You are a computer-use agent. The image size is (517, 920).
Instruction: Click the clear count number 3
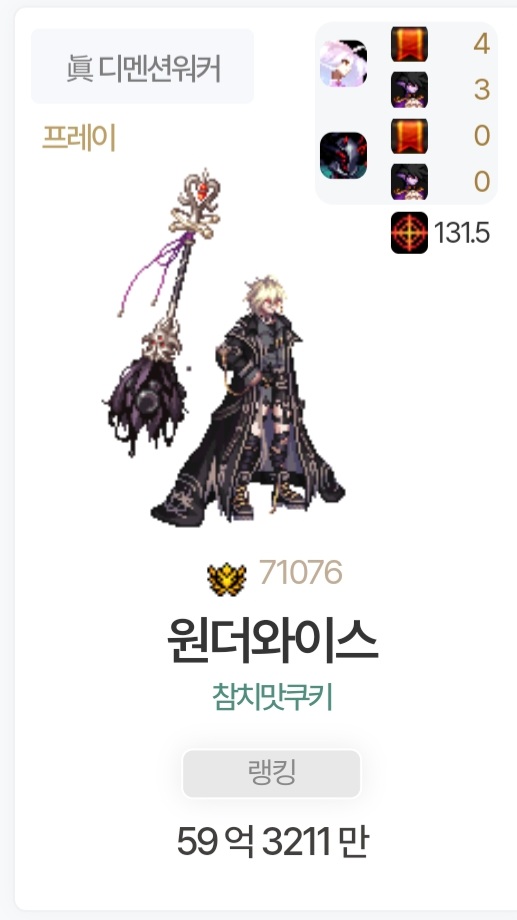click(482, 90)
